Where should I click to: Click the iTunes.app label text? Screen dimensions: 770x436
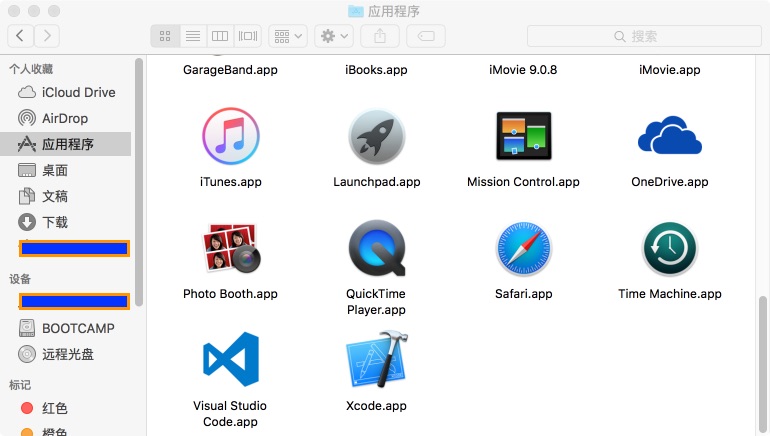coord(230,182)
